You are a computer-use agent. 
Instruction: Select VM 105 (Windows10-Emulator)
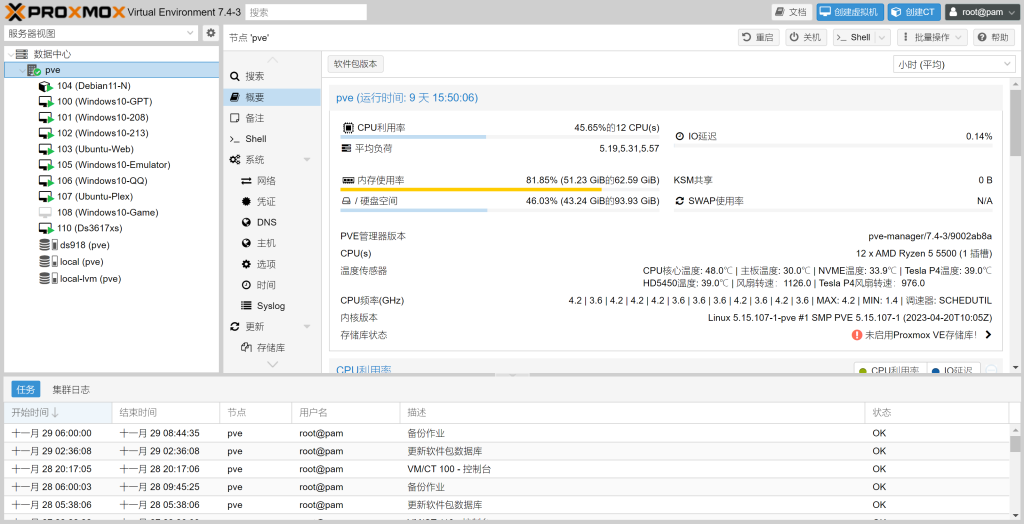114,165
